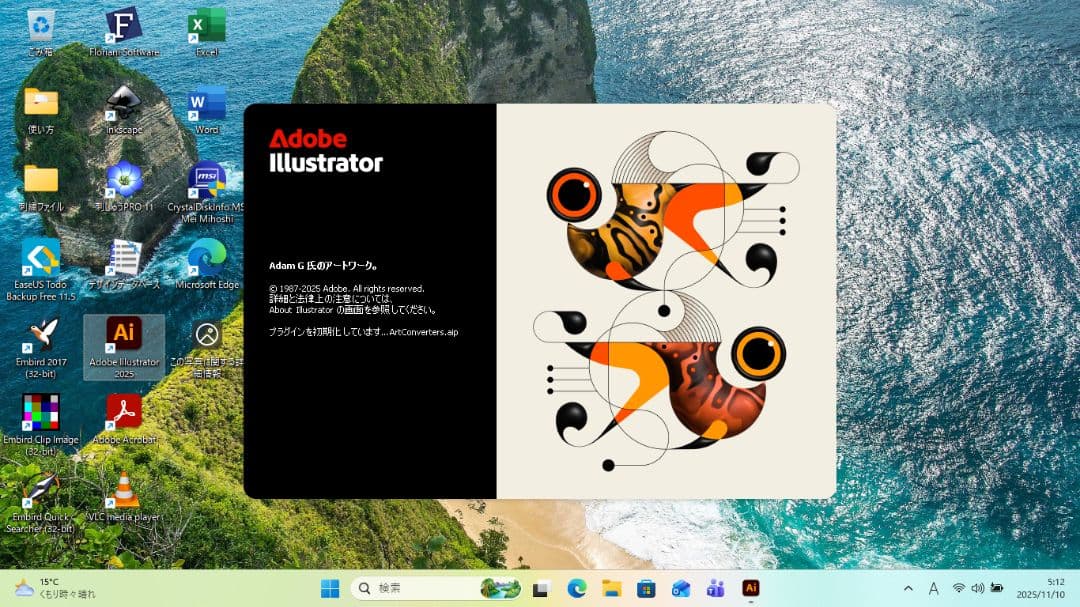Expand the hidden system tray icons chevron

point(908,588)
